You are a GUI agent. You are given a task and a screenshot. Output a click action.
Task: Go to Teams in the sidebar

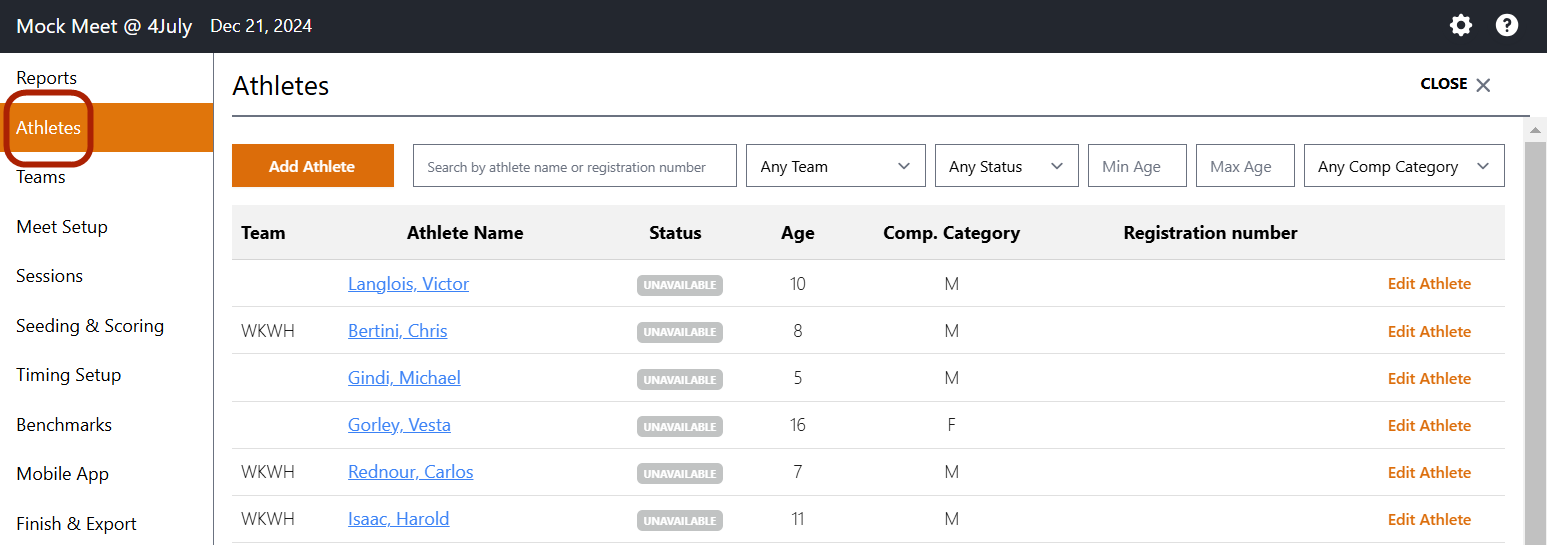(41, 177)
